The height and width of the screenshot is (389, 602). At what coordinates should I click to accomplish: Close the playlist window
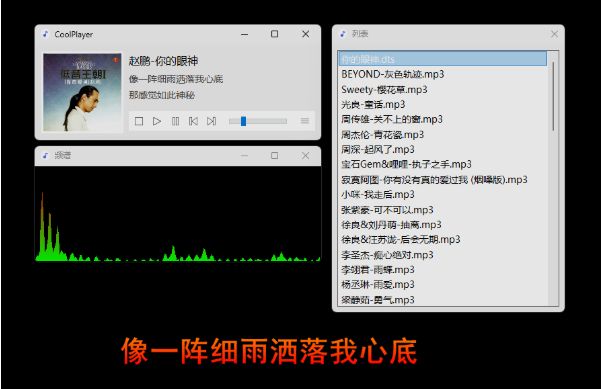pyautogui.click(x=554, y=34)
